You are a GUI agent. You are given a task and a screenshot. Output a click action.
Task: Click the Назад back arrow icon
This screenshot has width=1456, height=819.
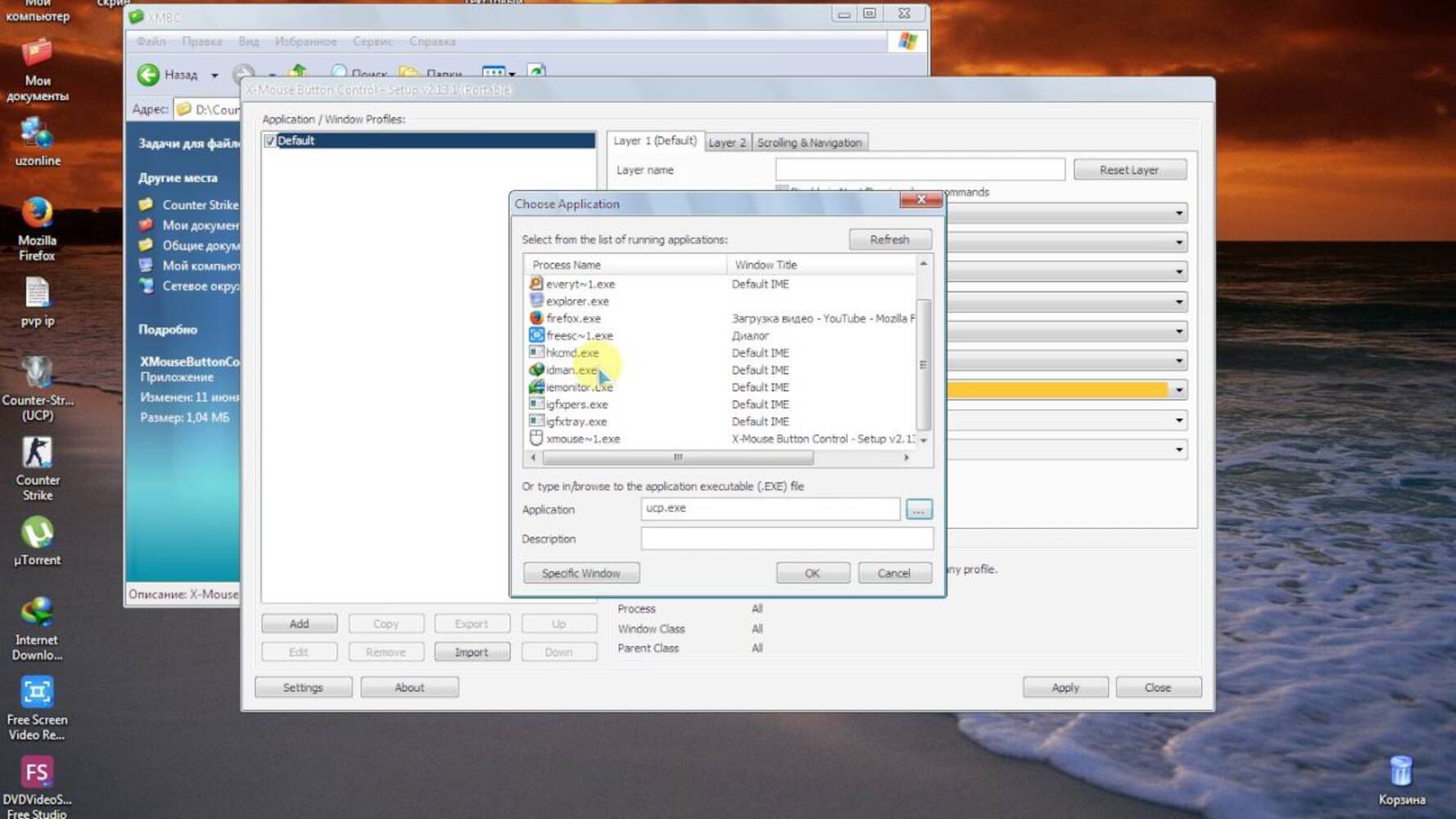tap(148, 75)
